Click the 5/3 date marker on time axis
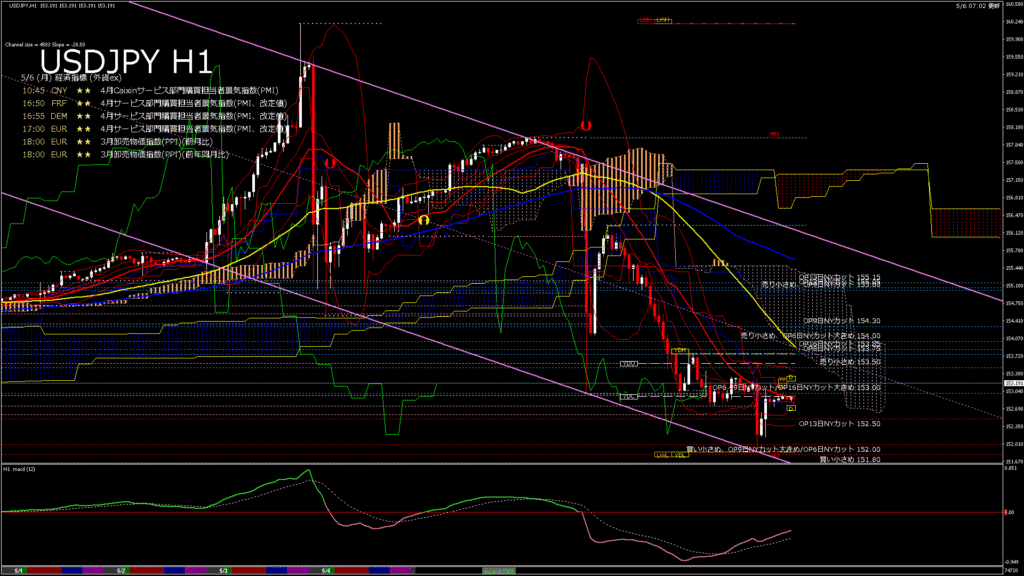The width and height of the screenshot is (1024, 576). click(x=223, y=570)
